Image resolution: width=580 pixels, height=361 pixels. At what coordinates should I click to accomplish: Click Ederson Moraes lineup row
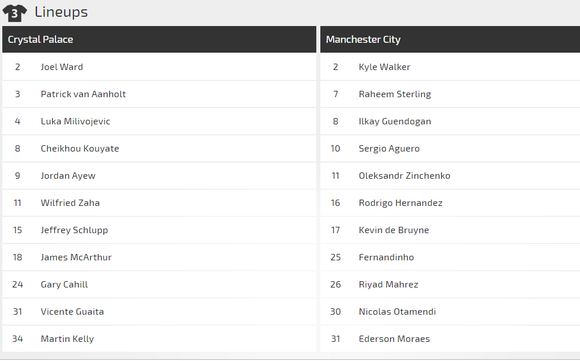click(450, 339)
